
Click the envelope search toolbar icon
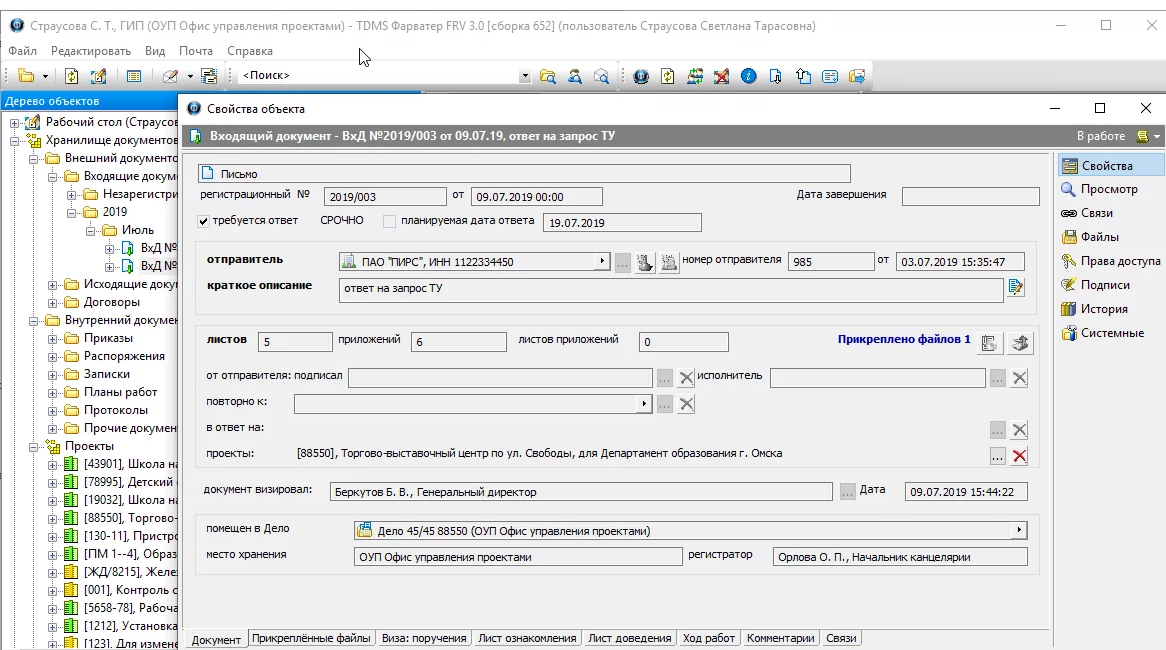point(602,76)
